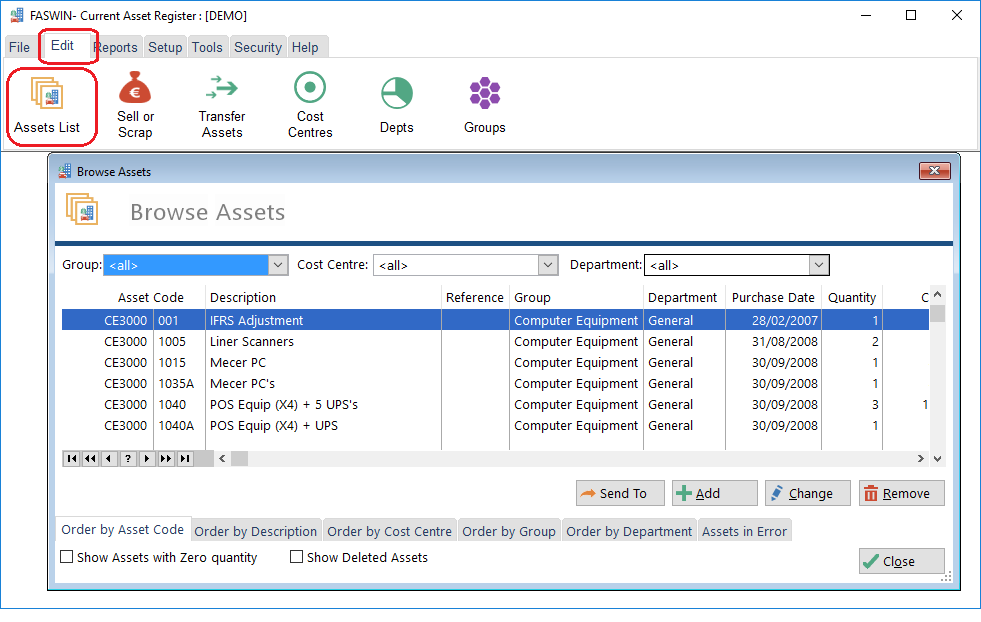Click asset code cell 1035A
The image size is (981, 622).
[x=176, y=384]
